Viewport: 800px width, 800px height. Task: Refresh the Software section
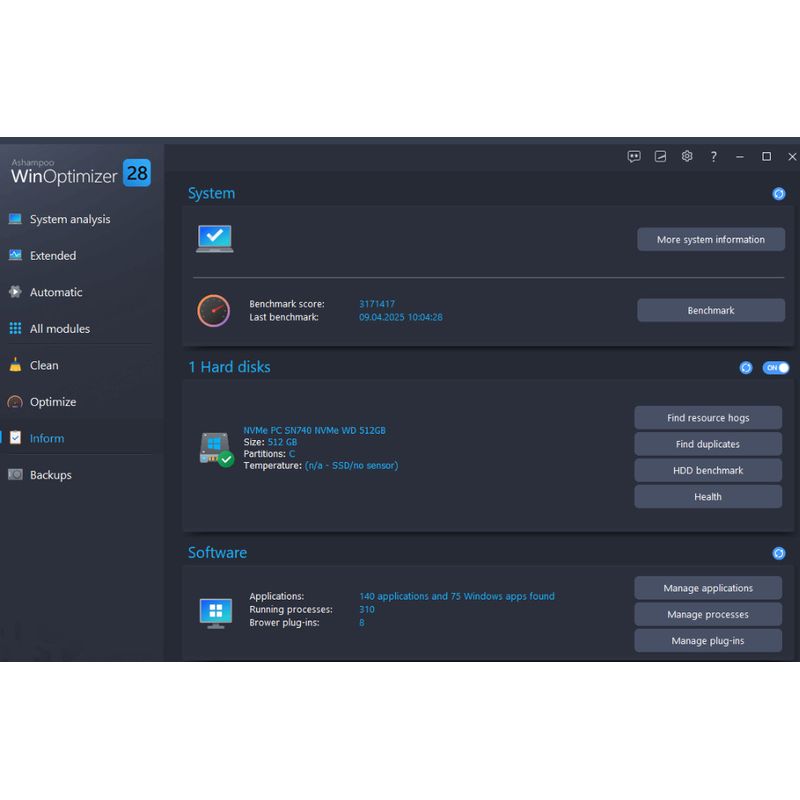(779, 553)
